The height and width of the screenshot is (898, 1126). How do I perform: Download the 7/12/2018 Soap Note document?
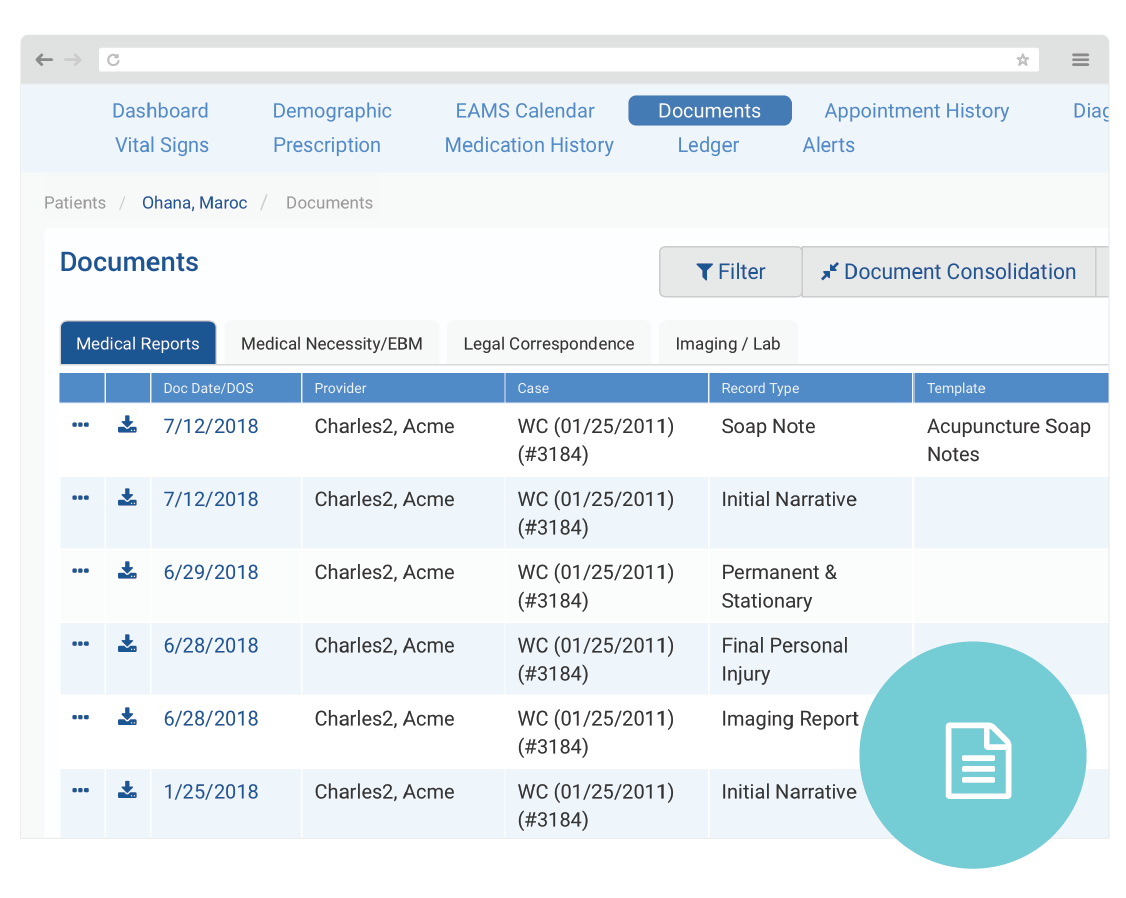point(127,424)
